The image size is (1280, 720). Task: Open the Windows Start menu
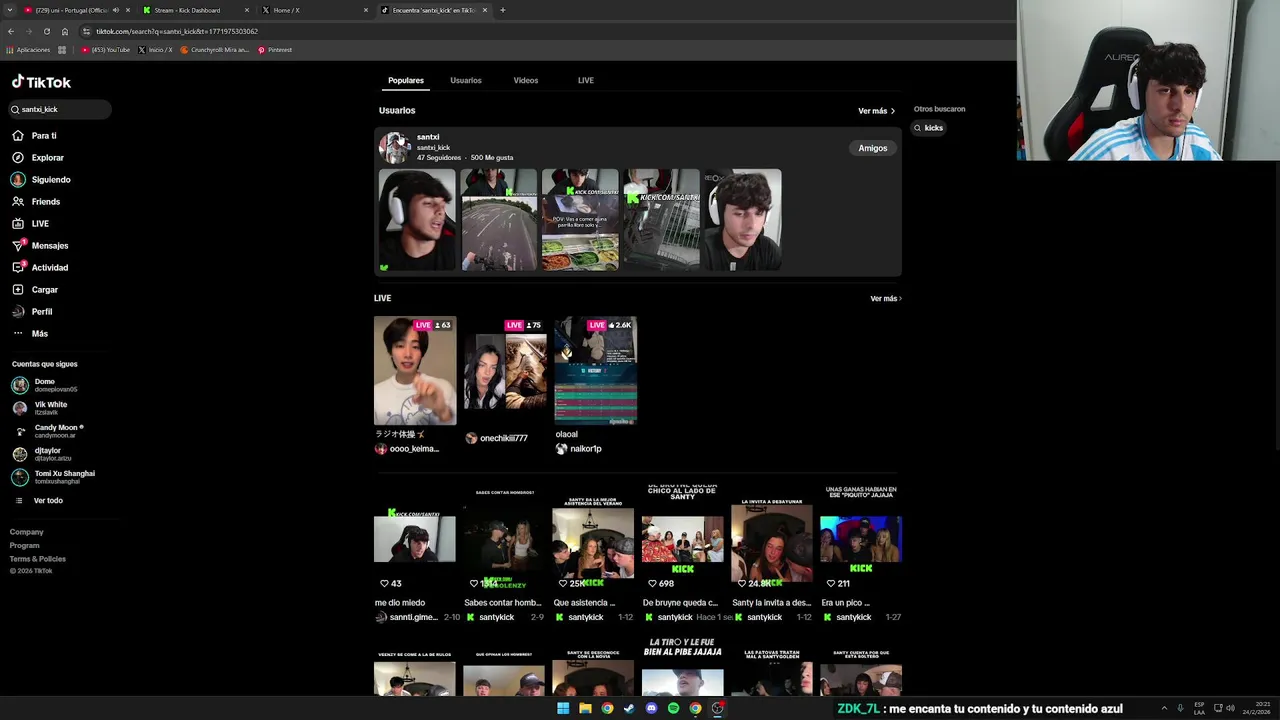pyautogui.click(x=563, y=708)
